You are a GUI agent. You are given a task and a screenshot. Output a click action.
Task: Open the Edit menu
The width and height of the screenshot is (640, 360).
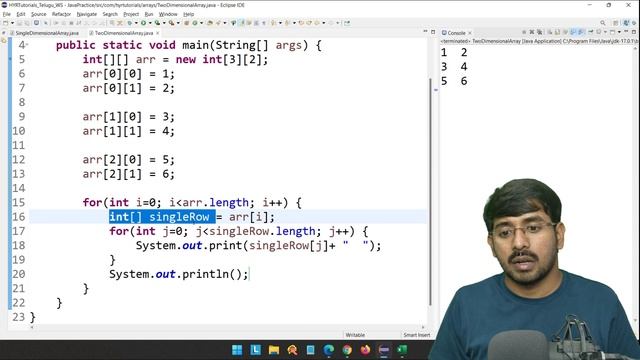tap(21, 14)
